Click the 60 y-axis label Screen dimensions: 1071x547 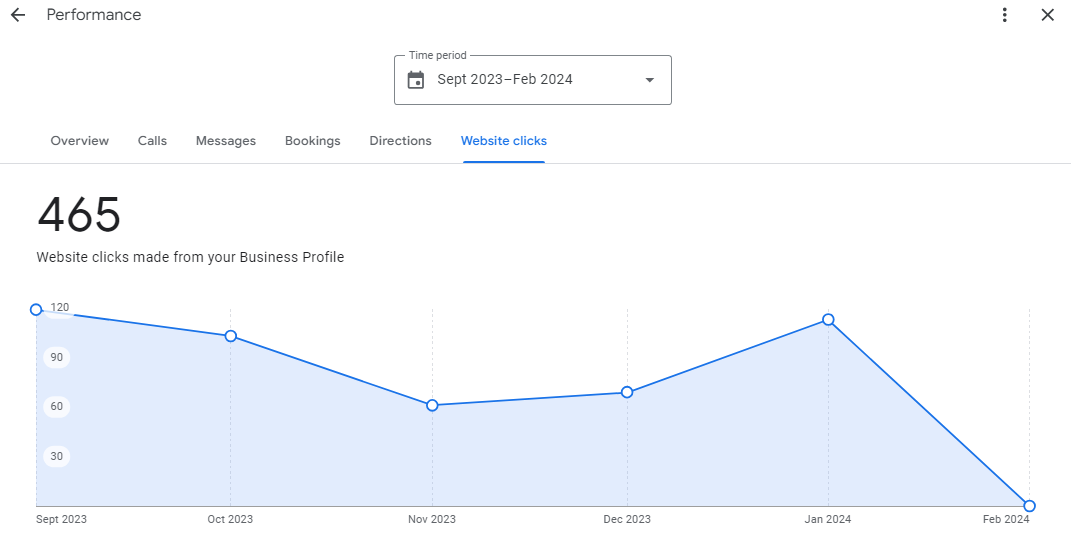[57, 406]
